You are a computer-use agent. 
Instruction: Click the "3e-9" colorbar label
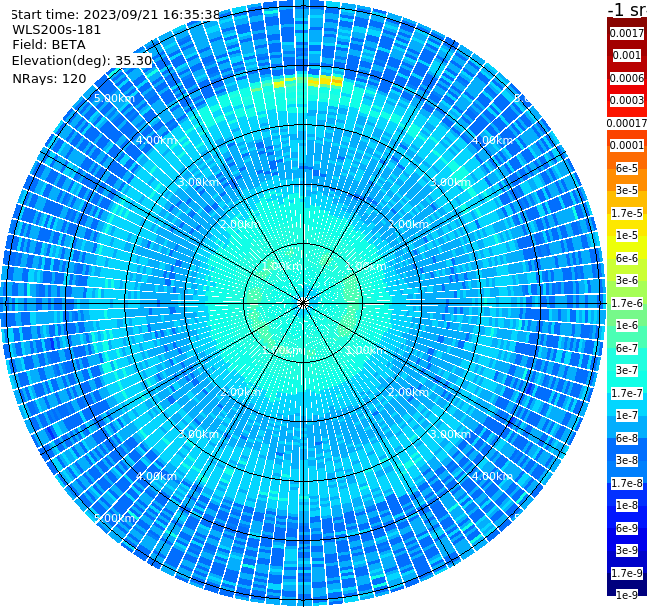click(627, 550)
